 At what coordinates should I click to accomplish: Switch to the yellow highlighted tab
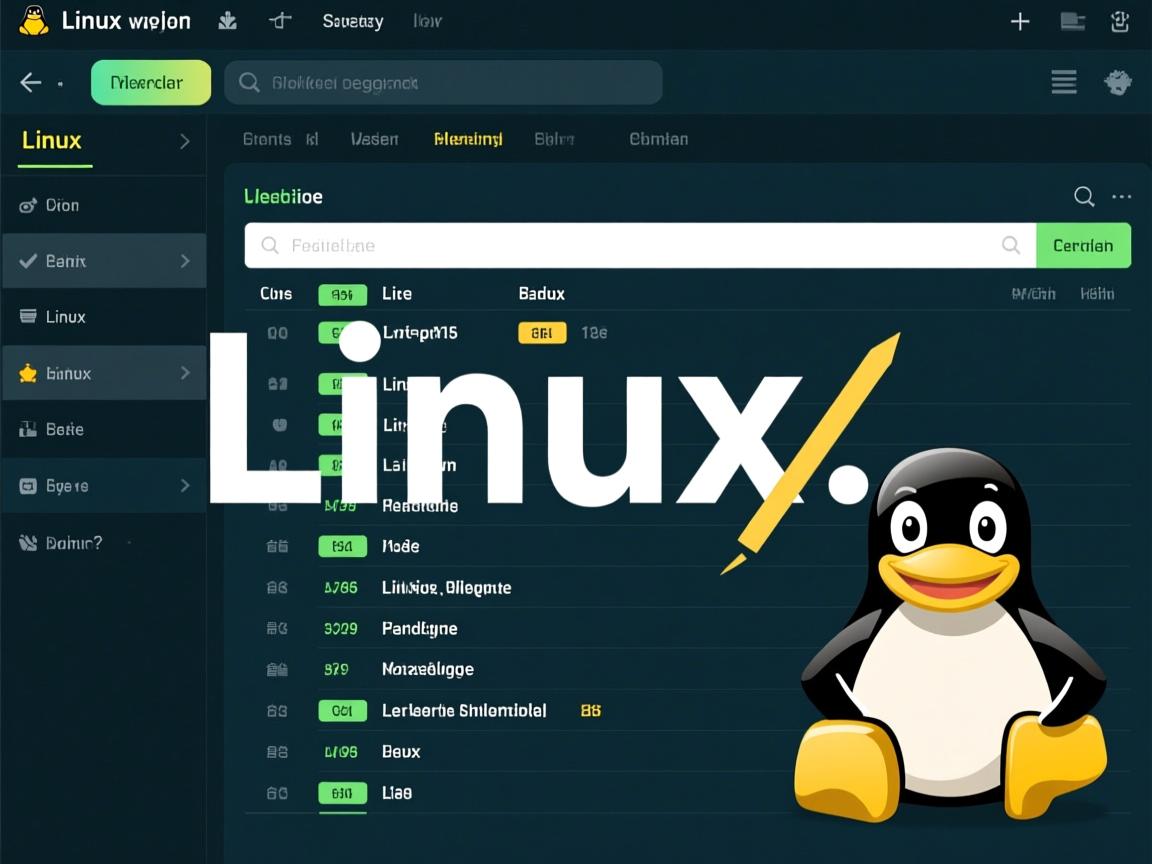468,139
